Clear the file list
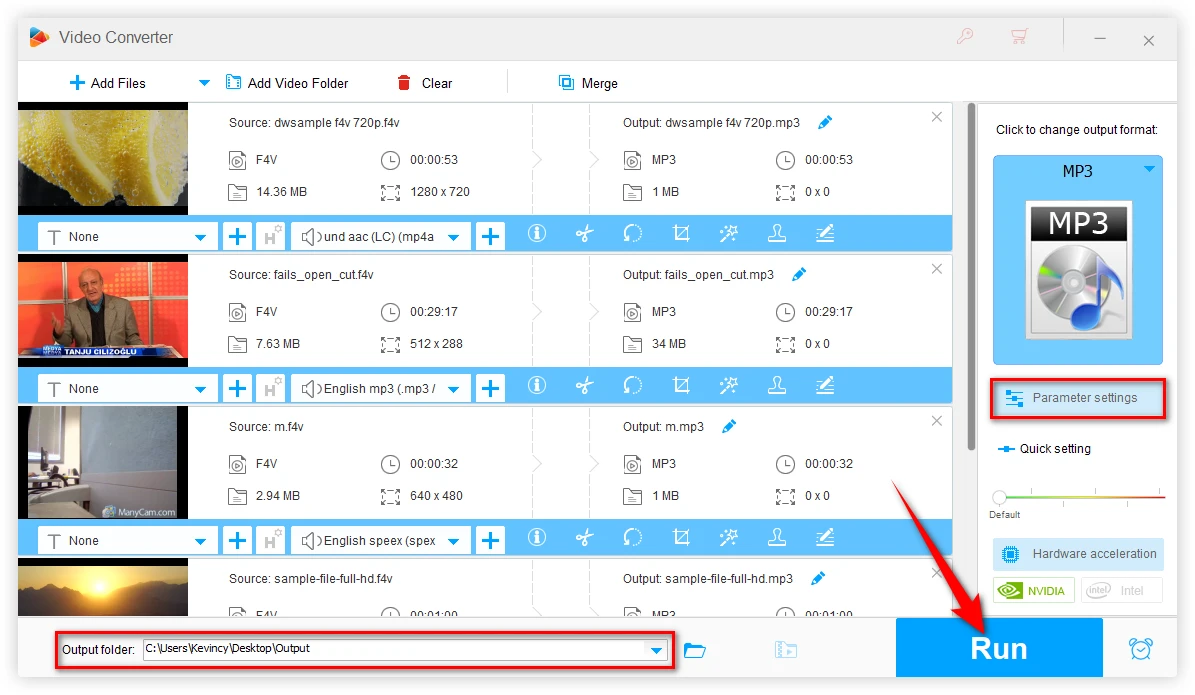Image resolution: width=1195 pixels, height=695 pixels. click(x=425, y=83)
